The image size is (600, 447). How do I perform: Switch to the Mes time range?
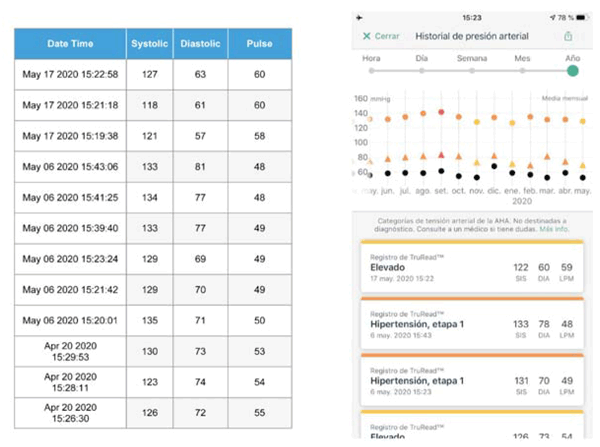pos(522,59)
